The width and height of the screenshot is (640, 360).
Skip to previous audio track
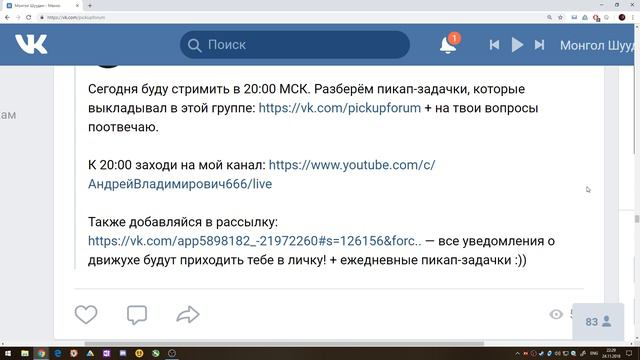coord(494,44)
